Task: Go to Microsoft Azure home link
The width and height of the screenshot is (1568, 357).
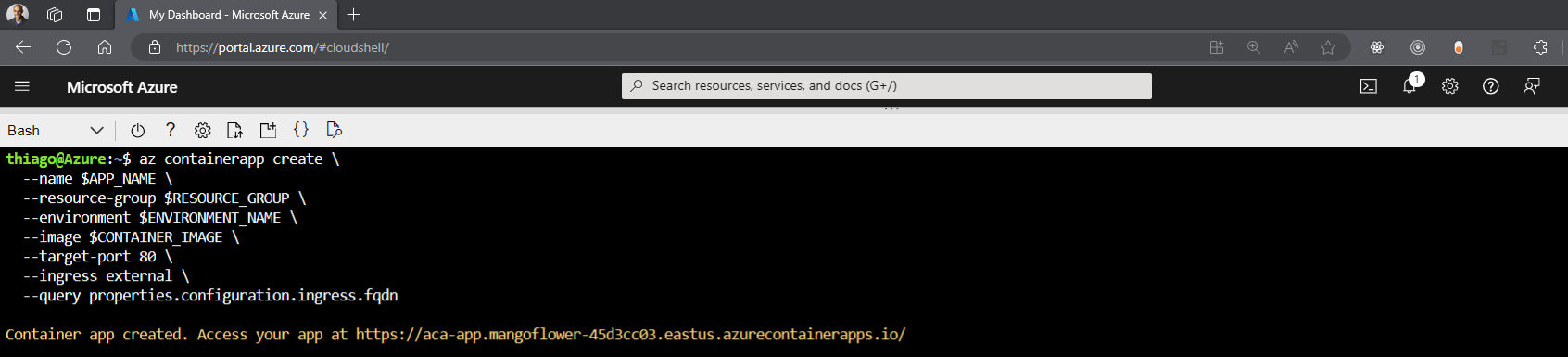Action: click(122, 87)
